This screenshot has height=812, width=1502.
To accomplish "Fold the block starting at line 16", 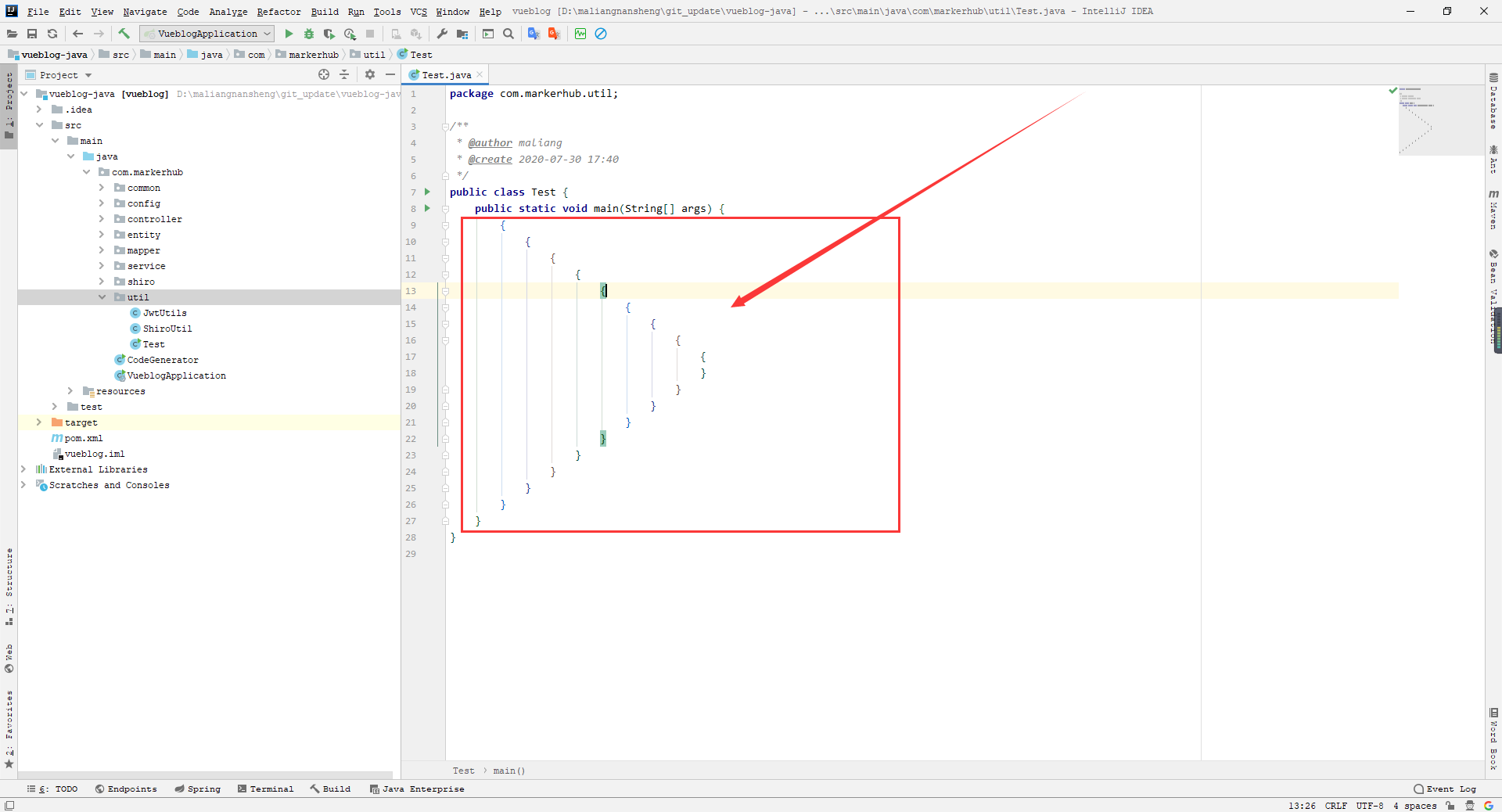I will click(x=445, y=340).
